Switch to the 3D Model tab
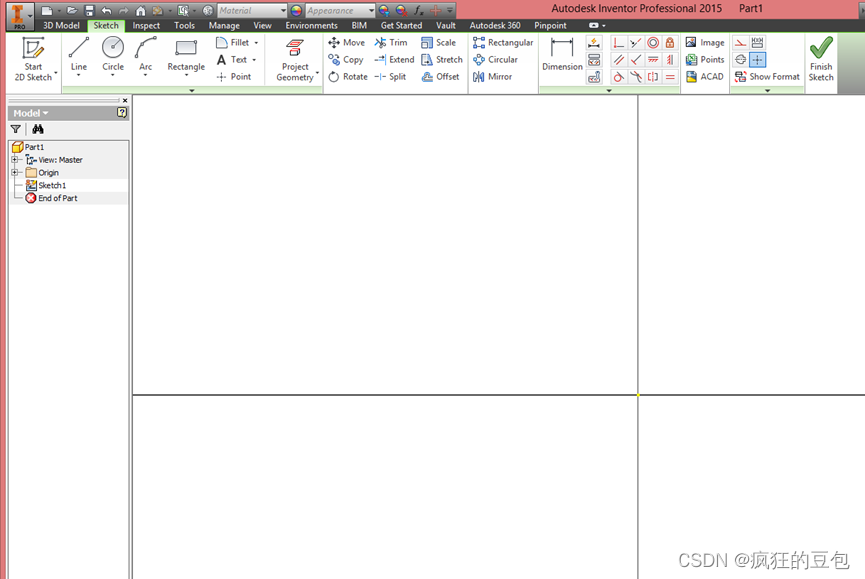 point(61,26)
